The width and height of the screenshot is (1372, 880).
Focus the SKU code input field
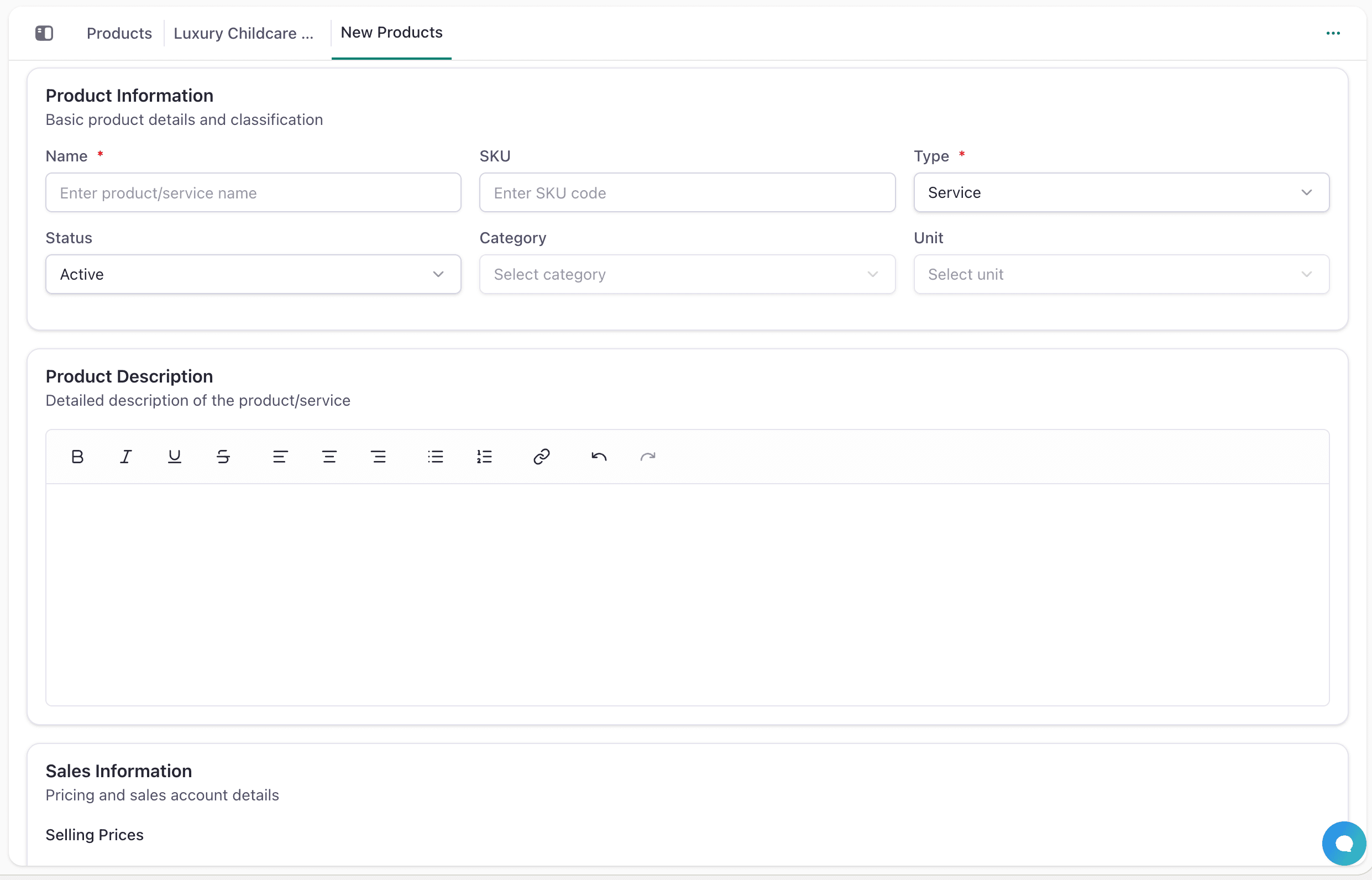[687, 192]
